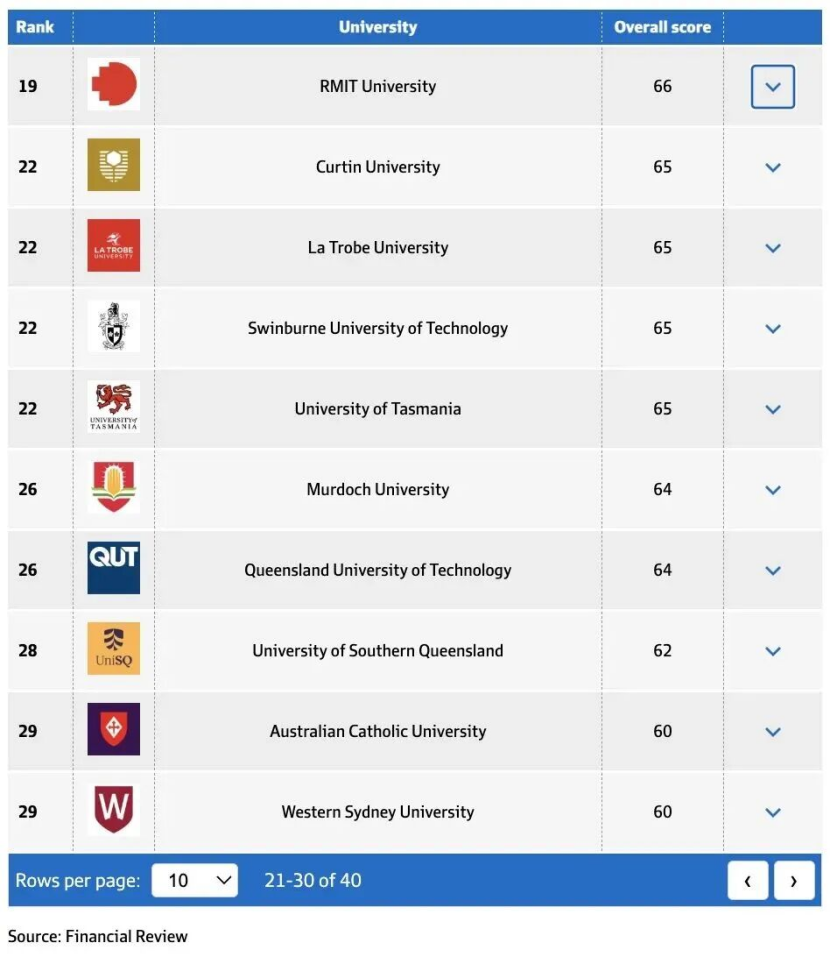Image resolution: width=831 pixels, height=957 pixels.
Task: Expand the Western Sydney University row
Action: [x=772, y=812]
